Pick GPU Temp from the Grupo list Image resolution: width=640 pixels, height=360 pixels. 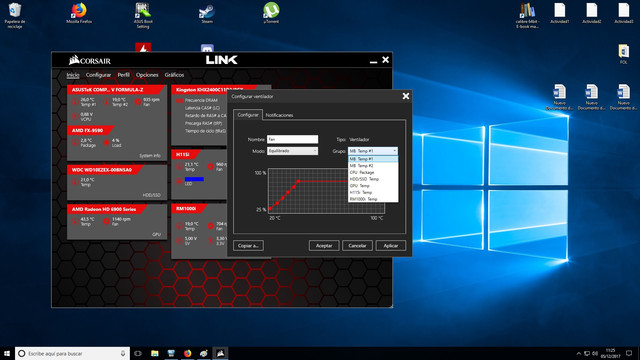pyautogui.click(x=373, y=186)
